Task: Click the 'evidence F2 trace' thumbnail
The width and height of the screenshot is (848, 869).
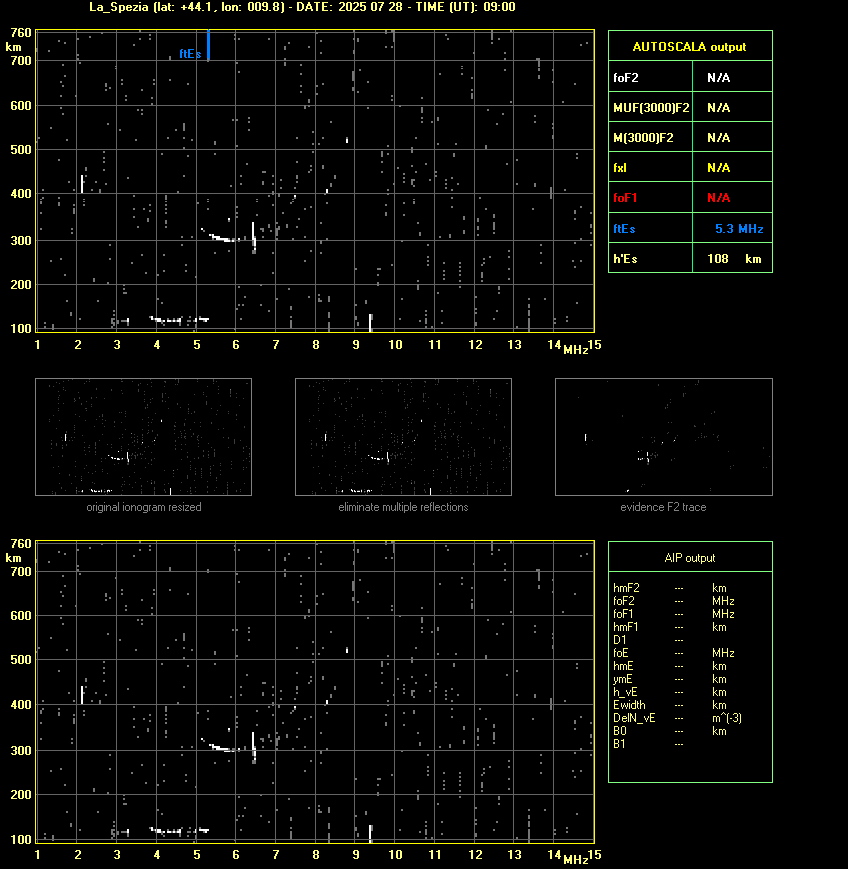Action: coord(664,437)
